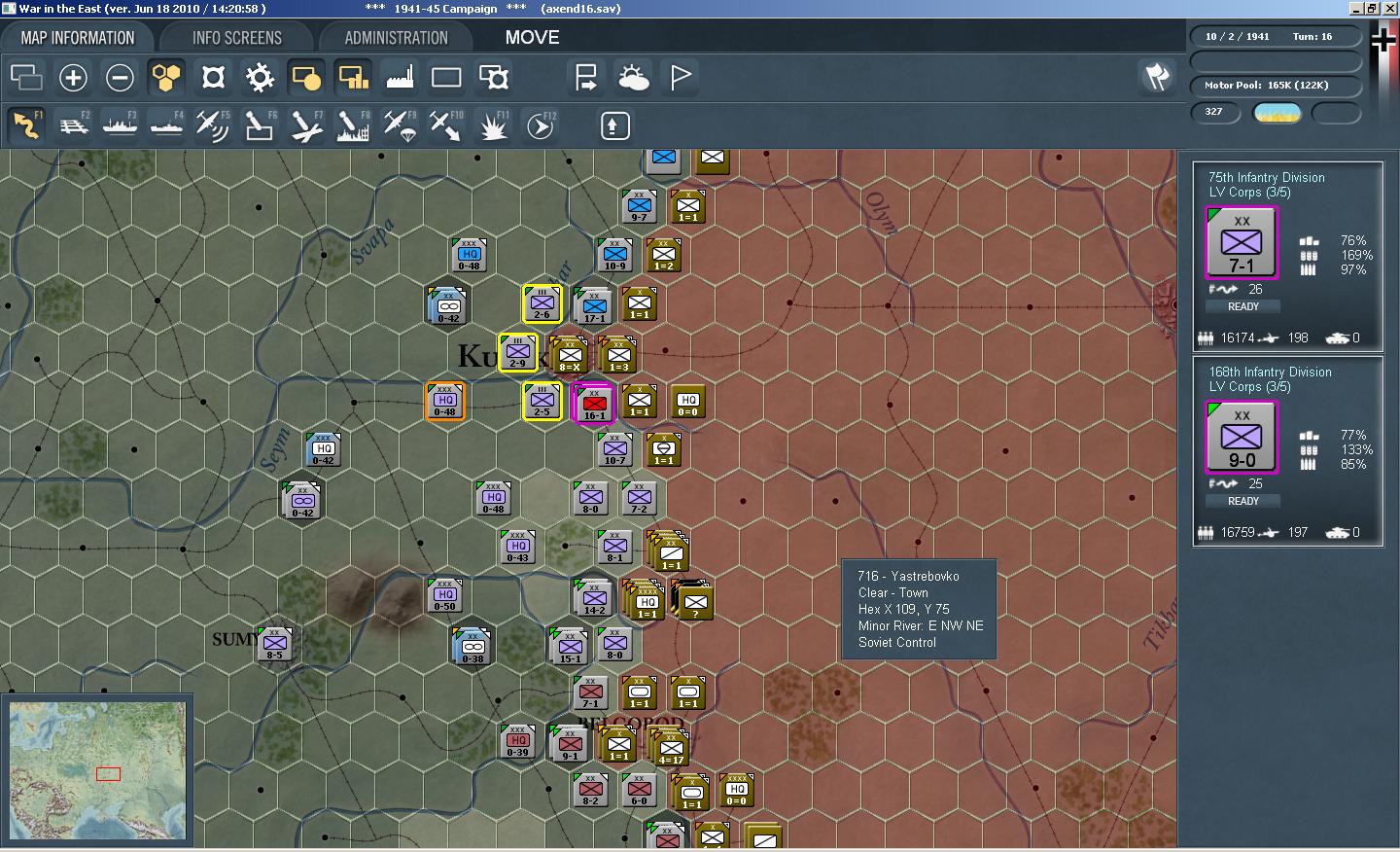The image size is (1400, 852).
Task: Select the HQ 0-39 red counter near Belgorod
Action: point(517,742)
